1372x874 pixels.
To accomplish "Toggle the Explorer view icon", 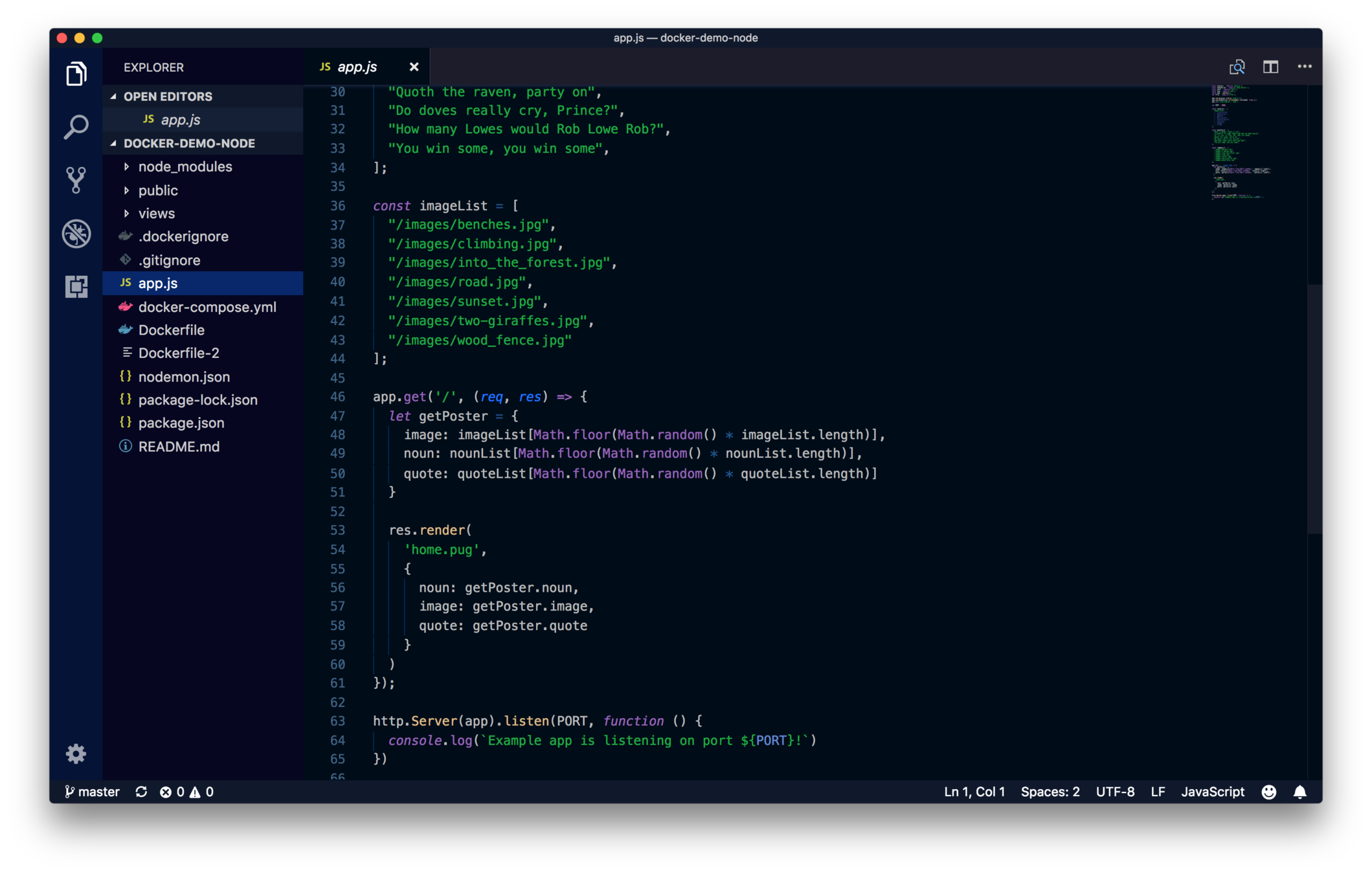I will 76,74.
